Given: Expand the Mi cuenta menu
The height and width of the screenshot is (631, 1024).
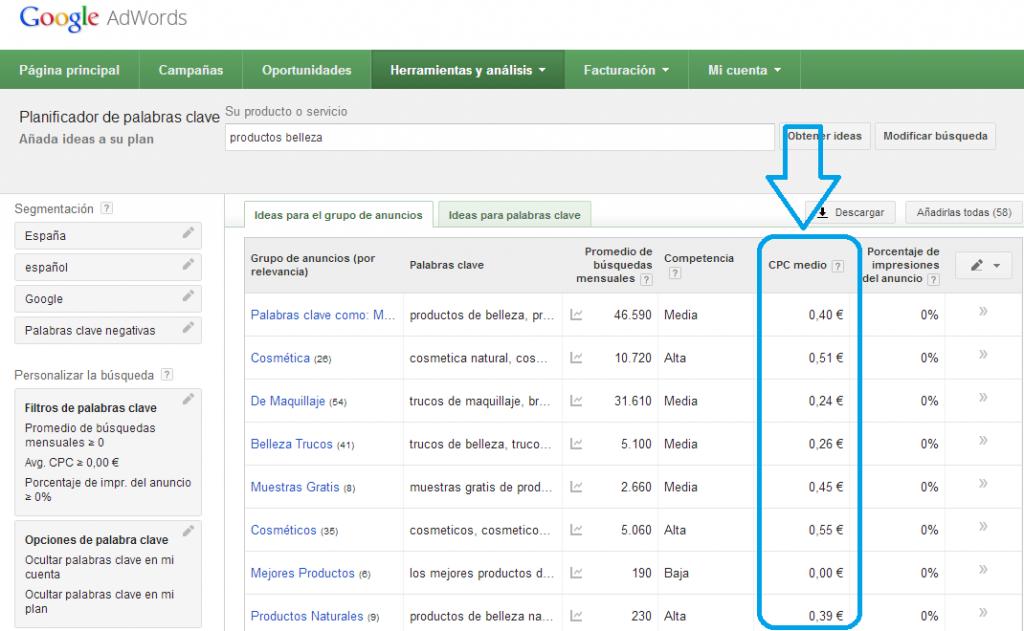Looking at the screenshot, I should click(x=744, y=71).
